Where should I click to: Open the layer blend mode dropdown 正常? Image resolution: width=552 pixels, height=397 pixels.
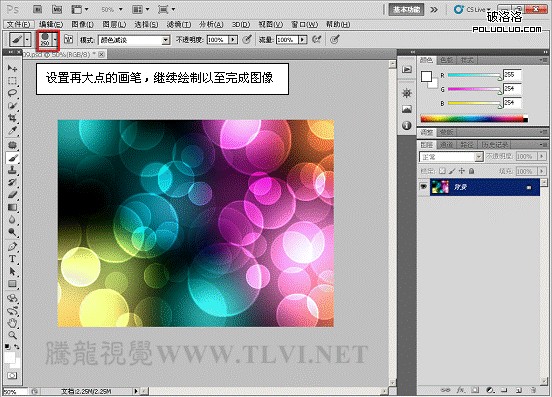pyautogui.click(x=451, y=157)
